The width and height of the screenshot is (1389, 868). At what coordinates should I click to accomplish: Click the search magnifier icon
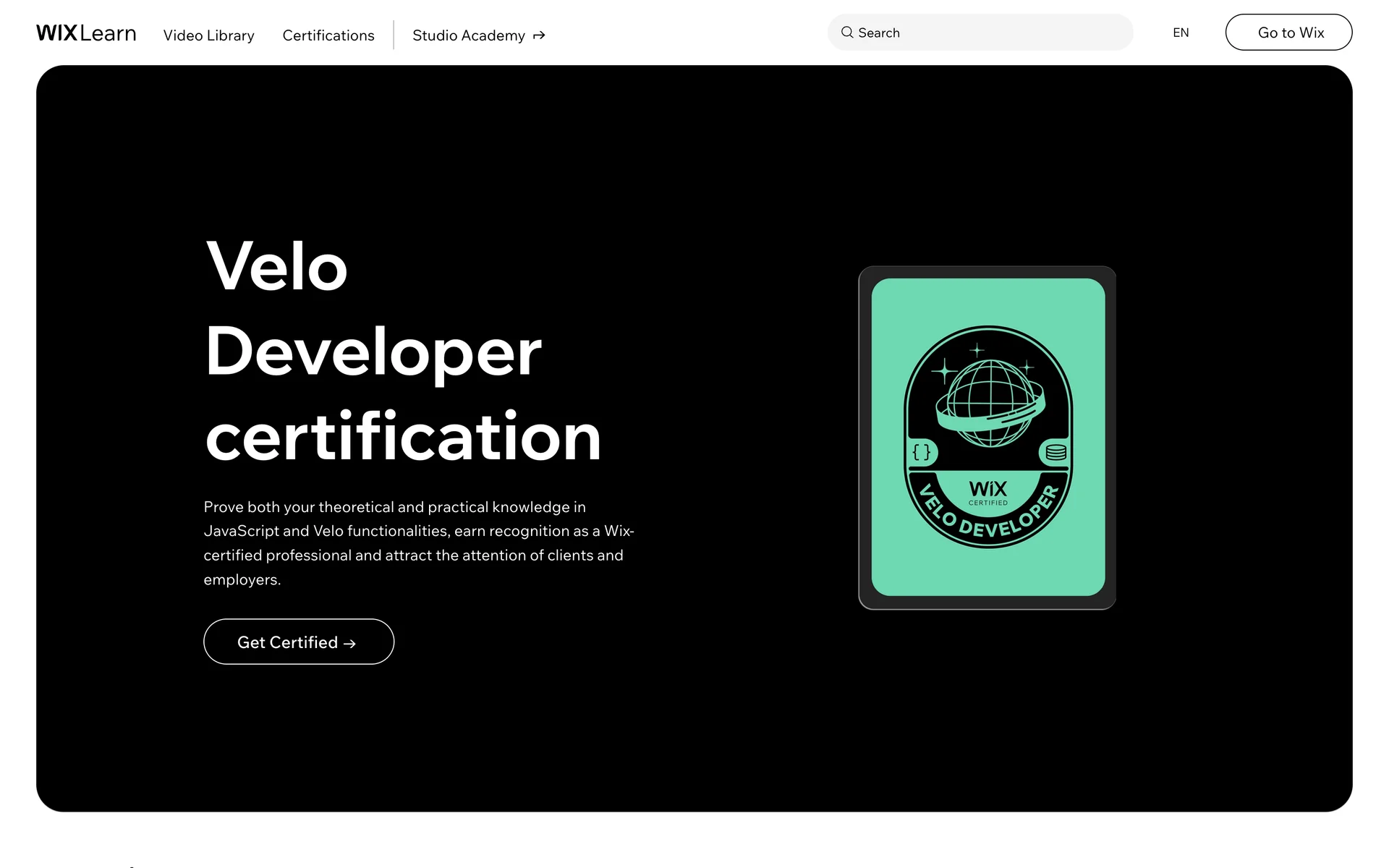click(x=846, y=33)
